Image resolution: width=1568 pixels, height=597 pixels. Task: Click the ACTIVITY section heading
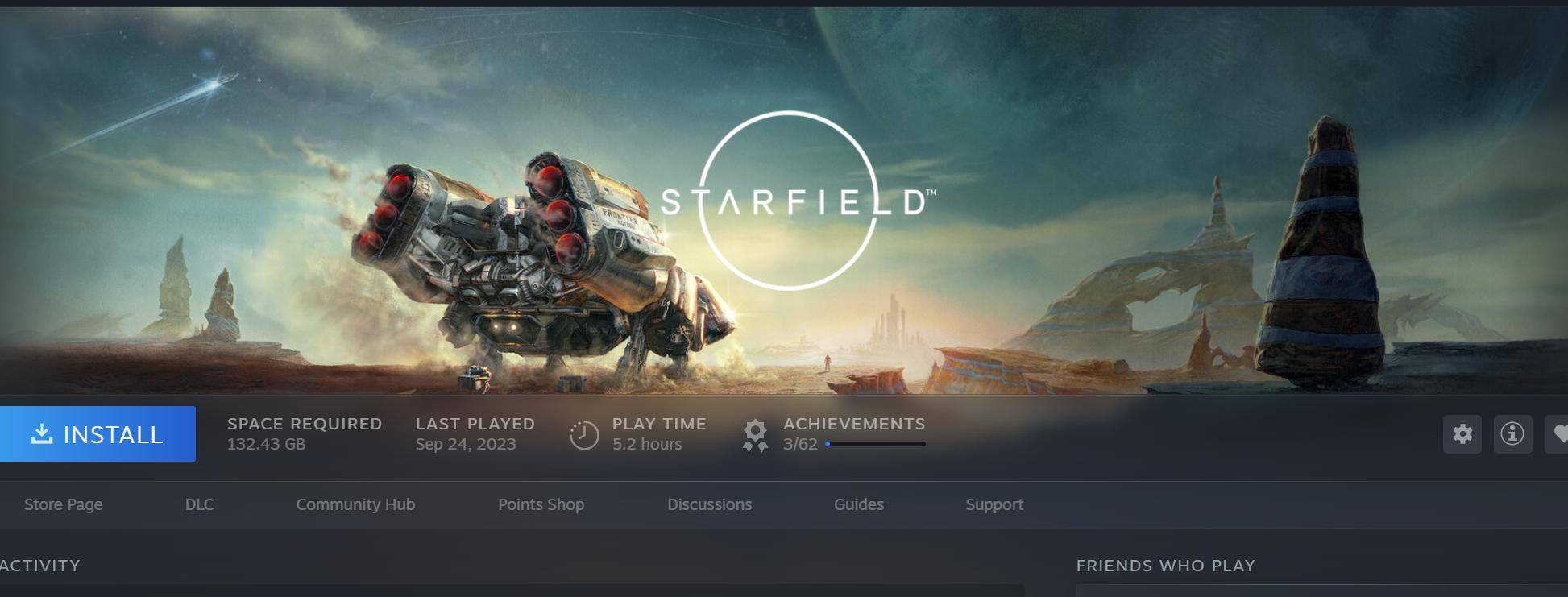pyautogui.click(x=40, y=566)
